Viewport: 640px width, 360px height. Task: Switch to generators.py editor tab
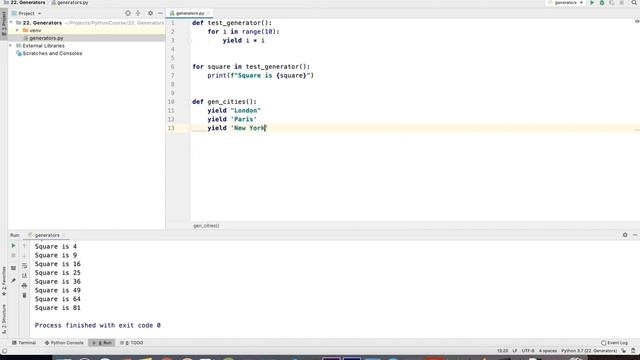[190, 13]
